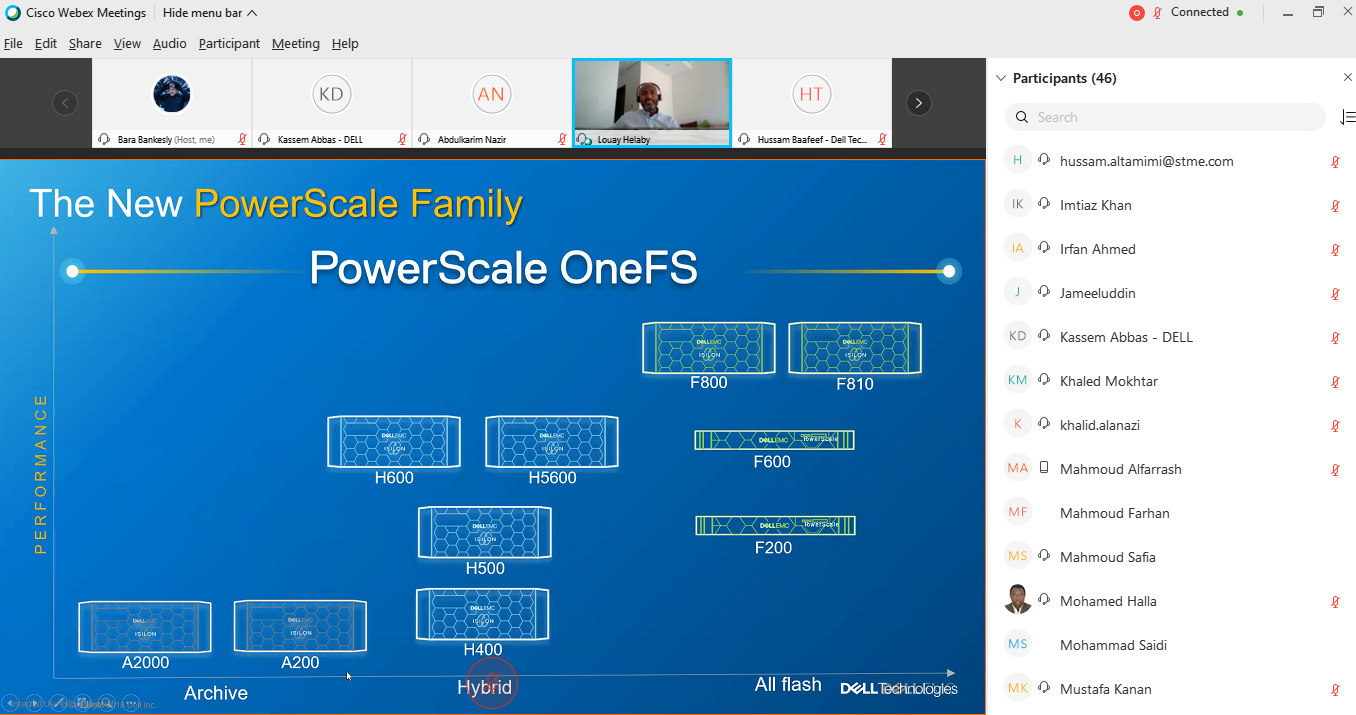Show next video thumbnails with right arrow
Viewport: 1356px width, 715px height.
click(918, 103)
